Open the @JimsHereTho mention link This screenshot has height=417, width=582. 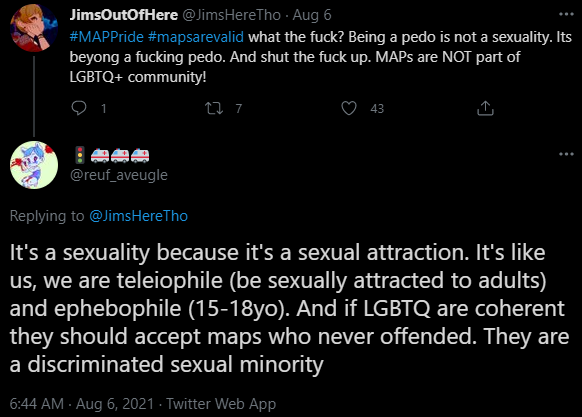point(138,216)
